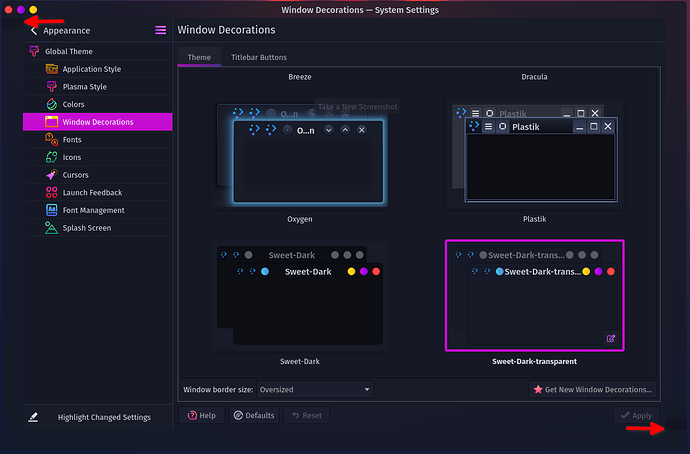The width and height of the screenshot is (690, 454).
Task: Toggle Highlight Changed Settings
Action: click(x=98, y=417)
